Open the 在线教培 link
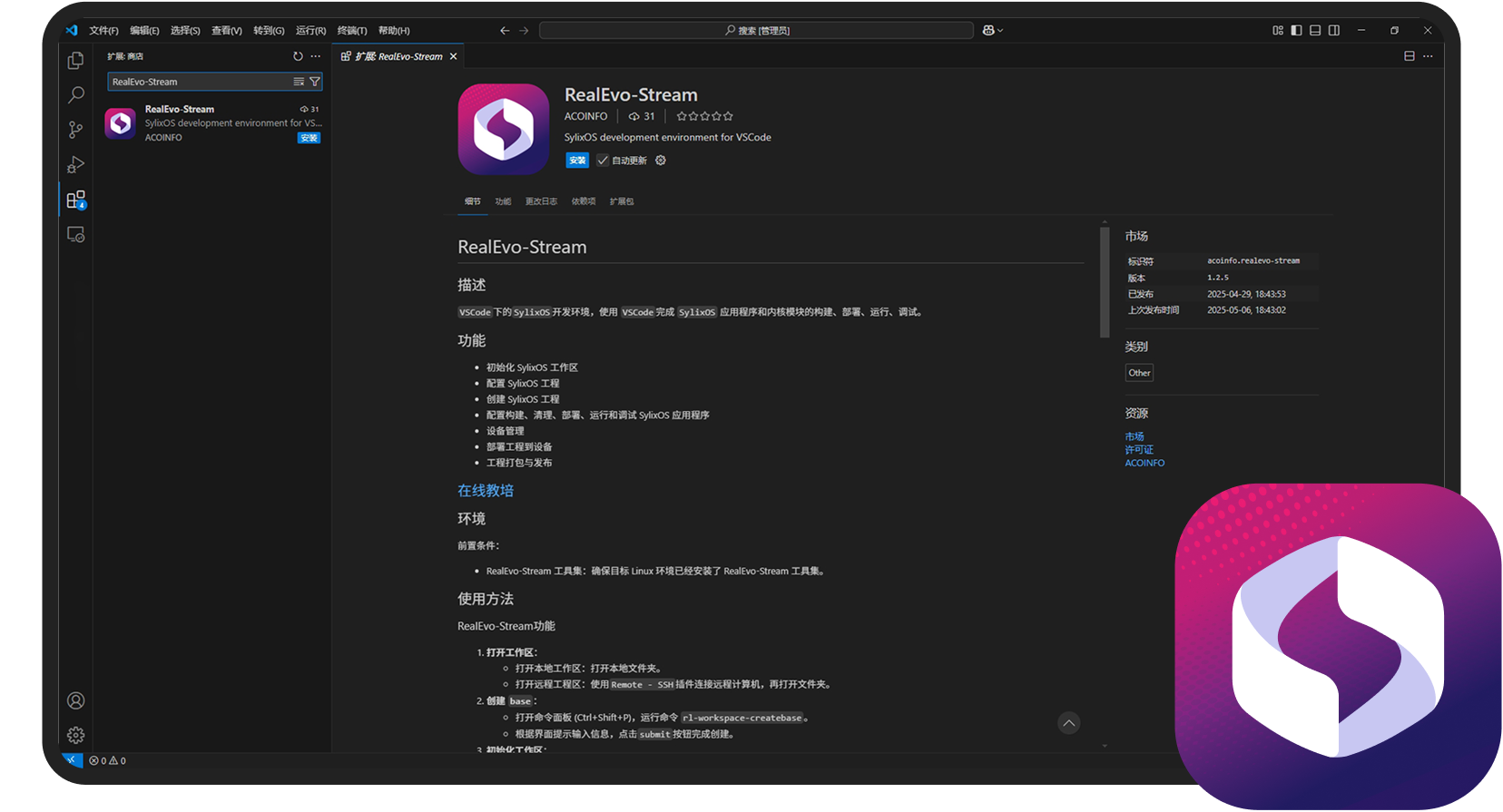The width and height of the screenshot is (1503, 812). 486,491
